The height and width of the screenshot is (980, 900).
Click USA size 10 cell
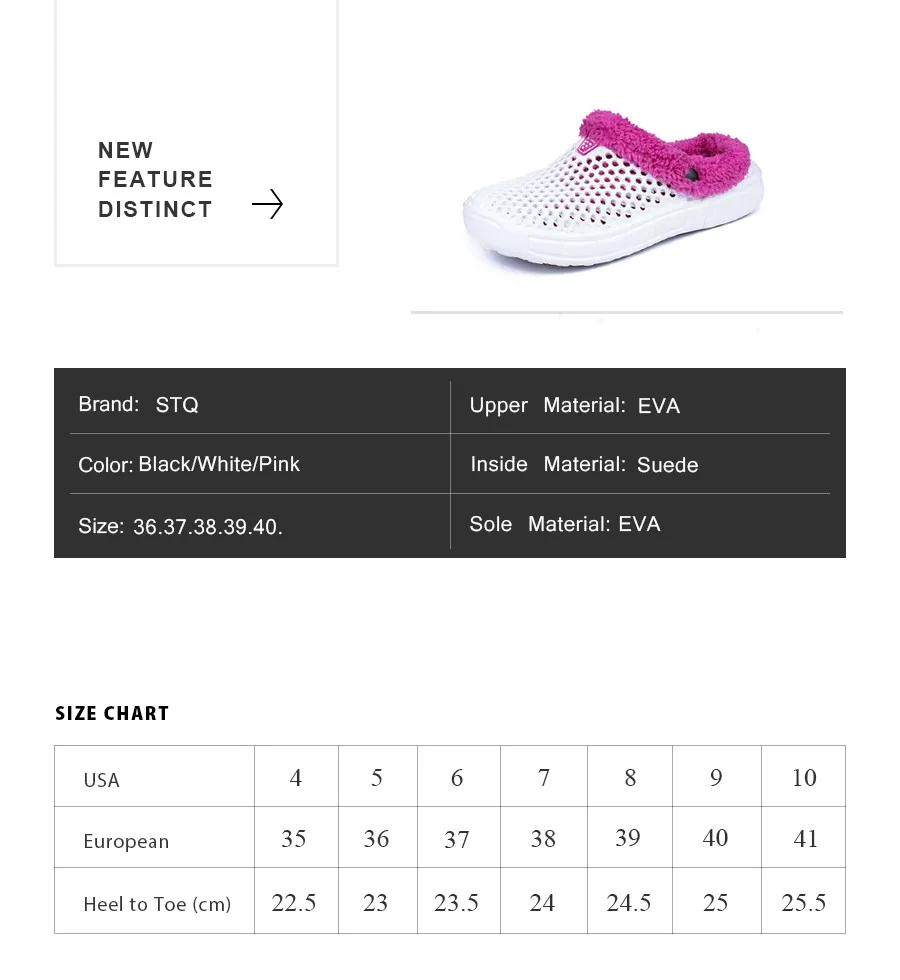(x=804, y=776)
